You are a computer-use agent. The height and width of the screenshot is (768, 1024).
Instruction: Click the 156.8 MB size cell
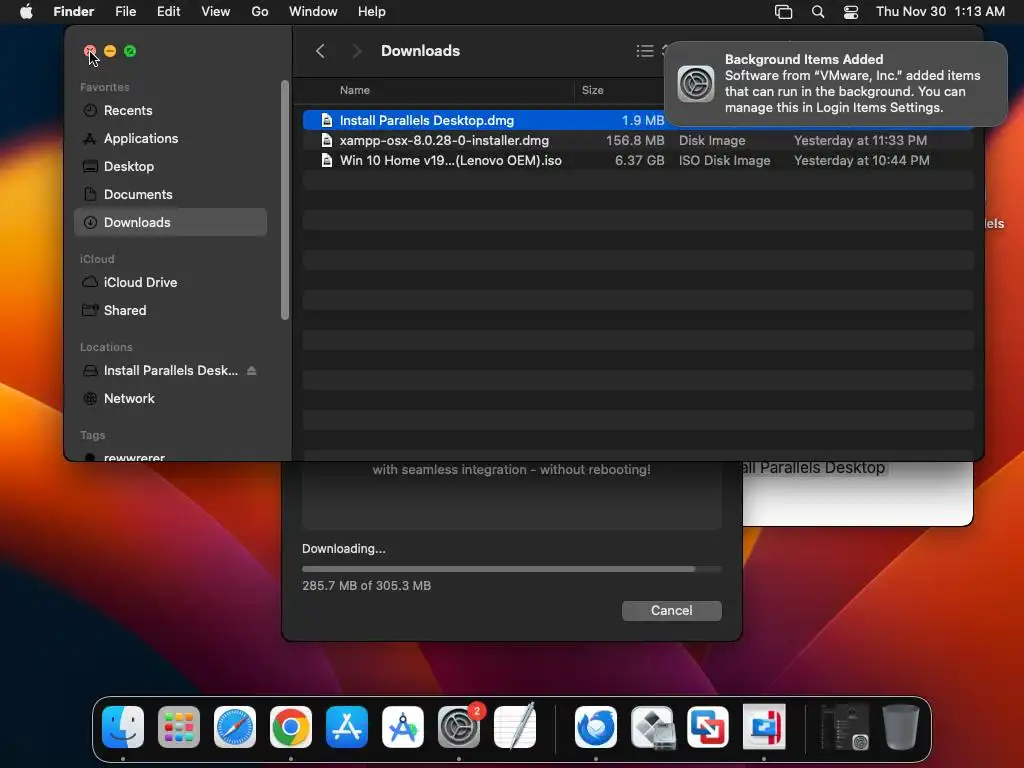[x=635, y=140]
